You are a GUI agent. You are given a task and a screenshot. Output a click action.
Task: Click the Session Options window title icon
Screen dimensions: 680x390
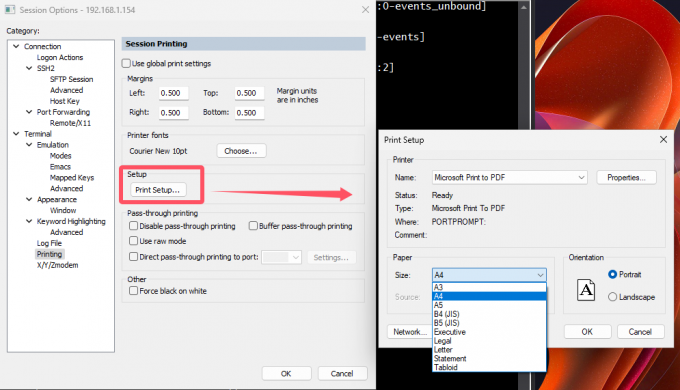(10, 10)
